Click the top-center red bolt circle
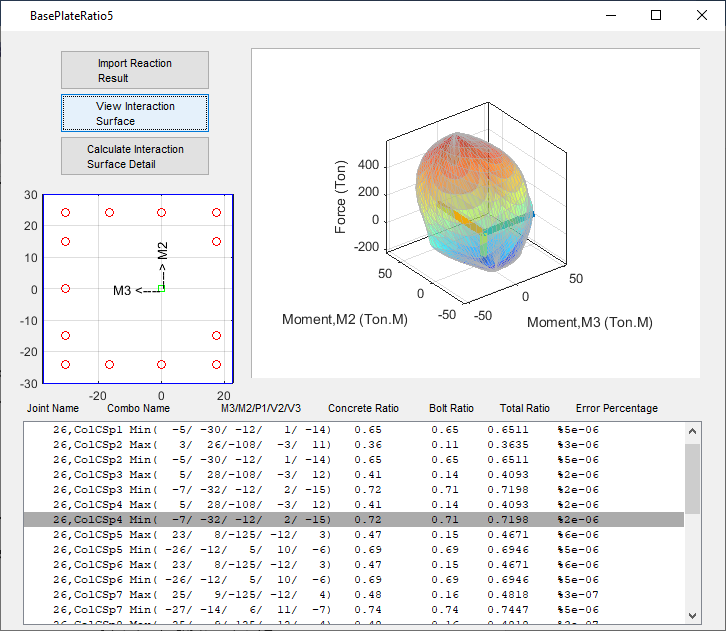726x631 pixels. click(x=161, y=213)
